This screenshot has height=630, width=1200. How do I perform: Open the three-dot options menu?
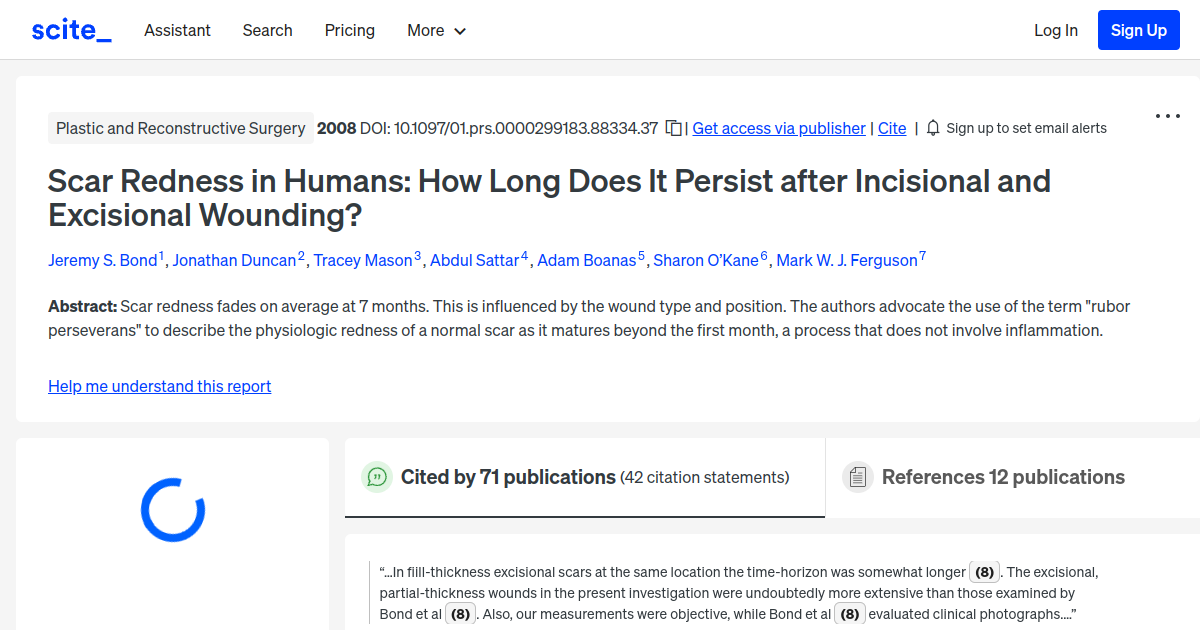click(x=1167, y=115)
